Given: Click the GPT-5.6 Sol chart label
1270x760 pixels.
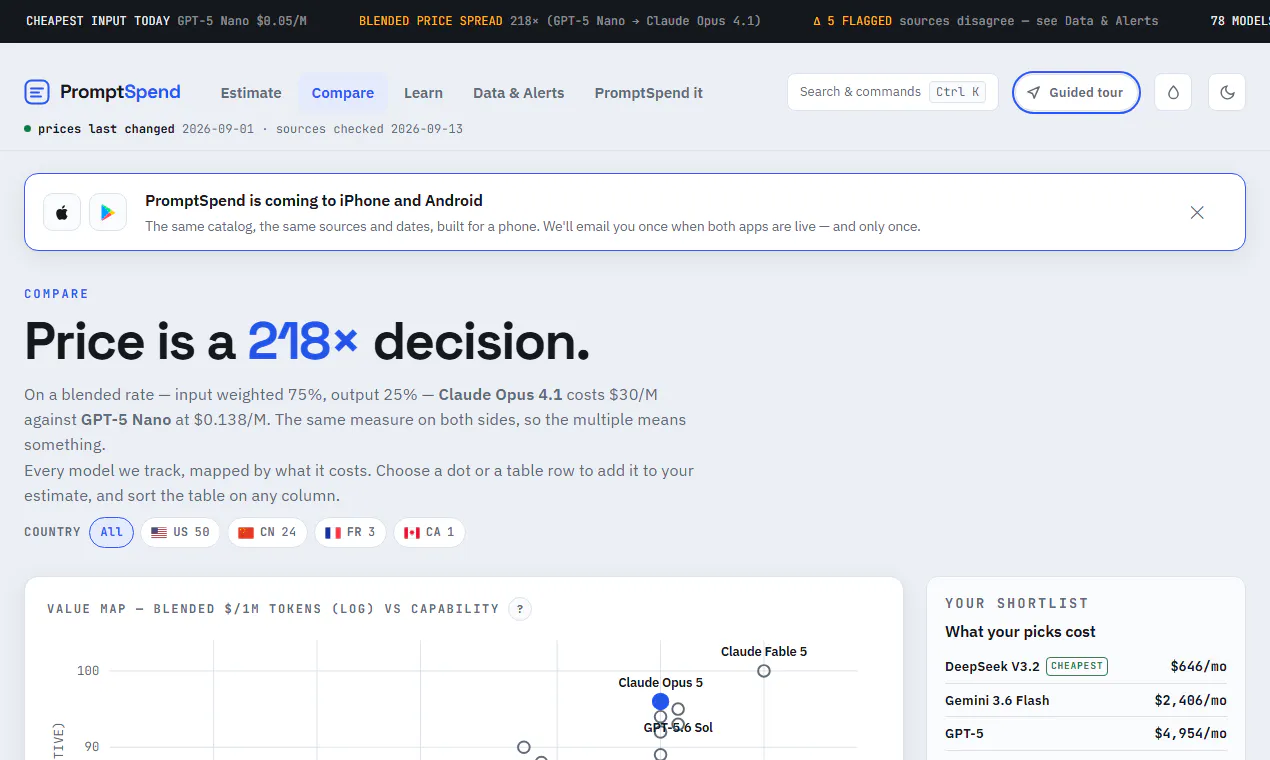Looking at the screenshot, I should [x=678, y=728].
